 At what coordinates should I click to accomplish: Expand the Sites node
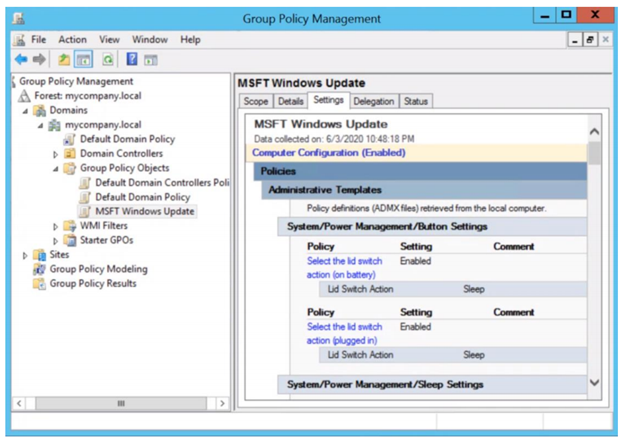[25, 256]
